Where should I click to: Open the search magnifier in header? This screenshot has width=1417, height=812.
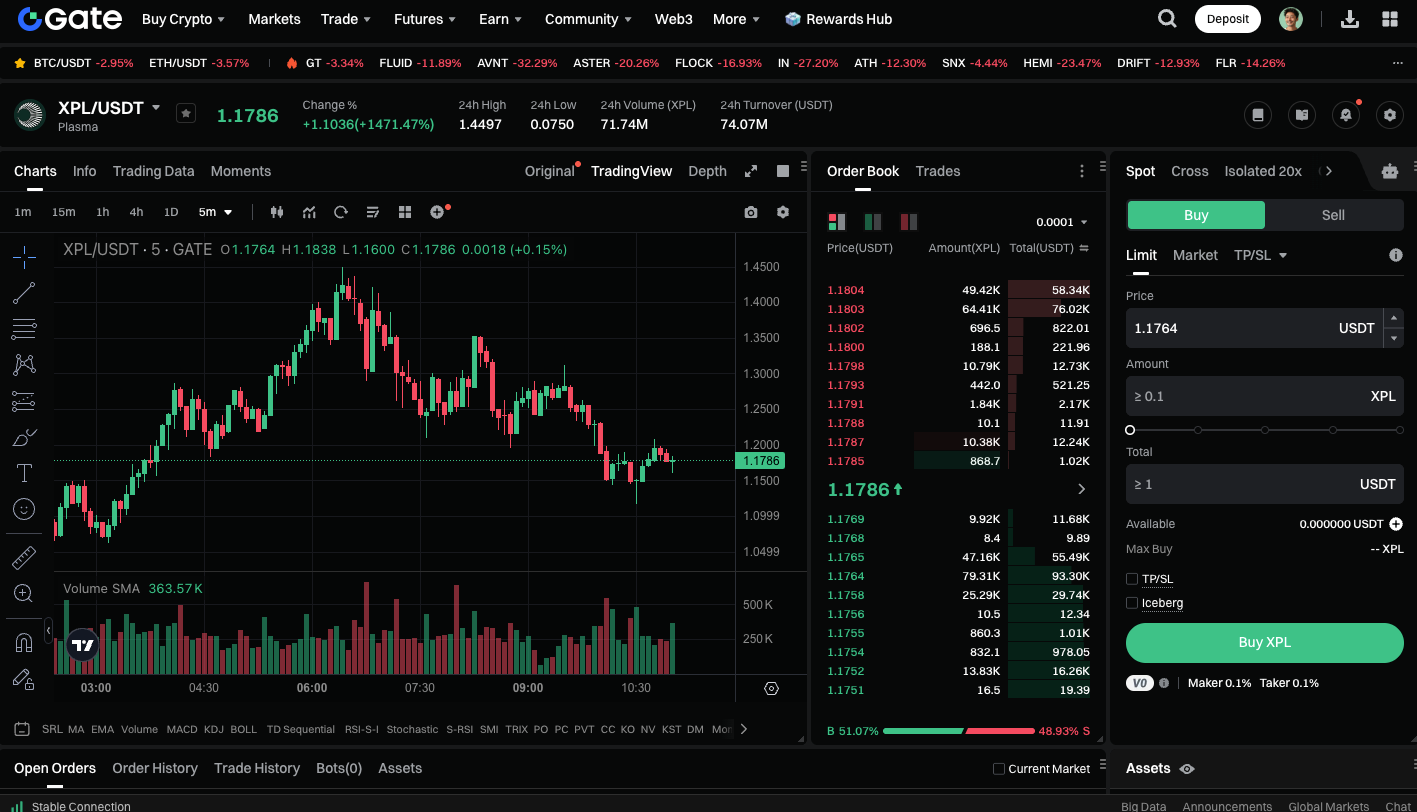(x=1167, y=19)
